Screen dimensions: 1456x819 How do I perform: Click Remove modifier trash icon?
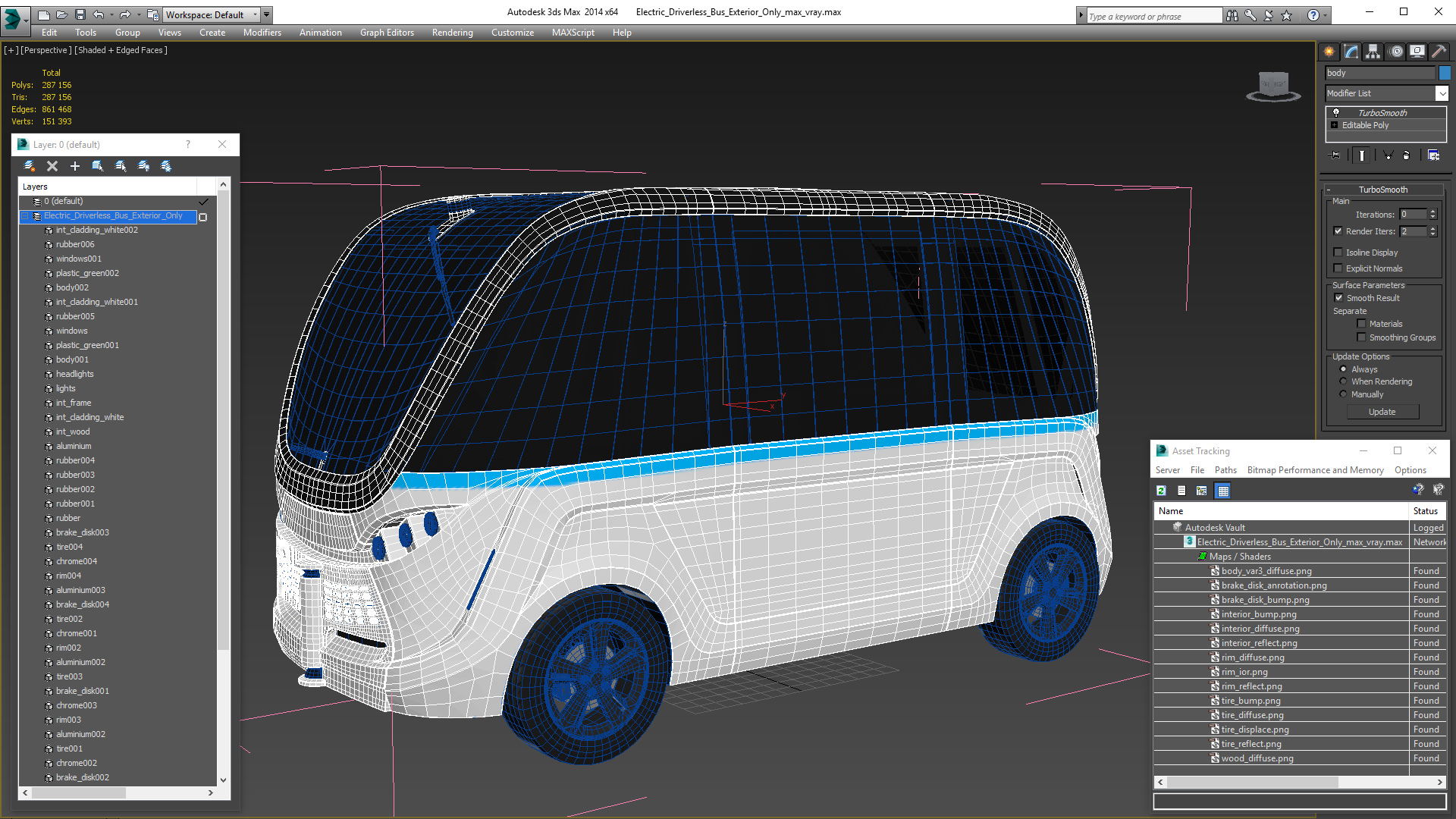point(1407,155)
